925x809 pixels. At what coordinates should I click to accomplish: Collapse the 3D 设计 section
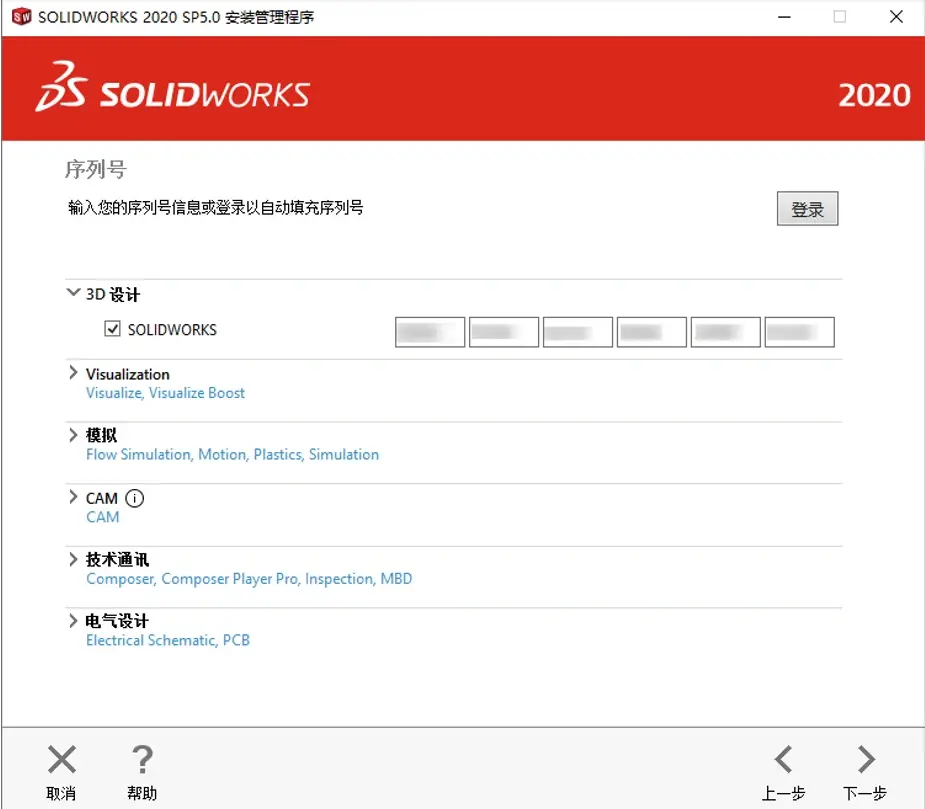pos(73,292)
